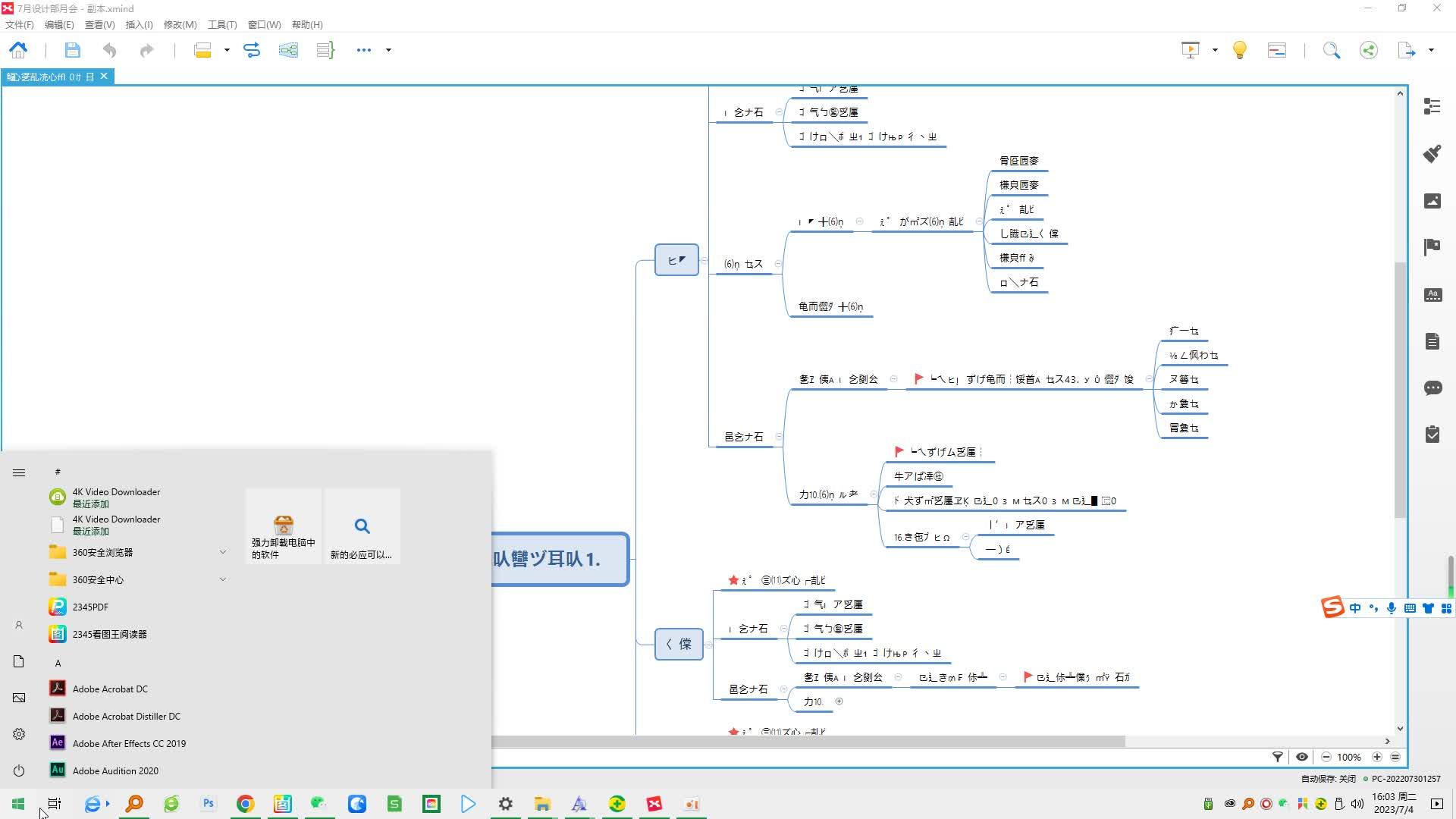Switch Sogou input method to English mode

click(1355, 607)
